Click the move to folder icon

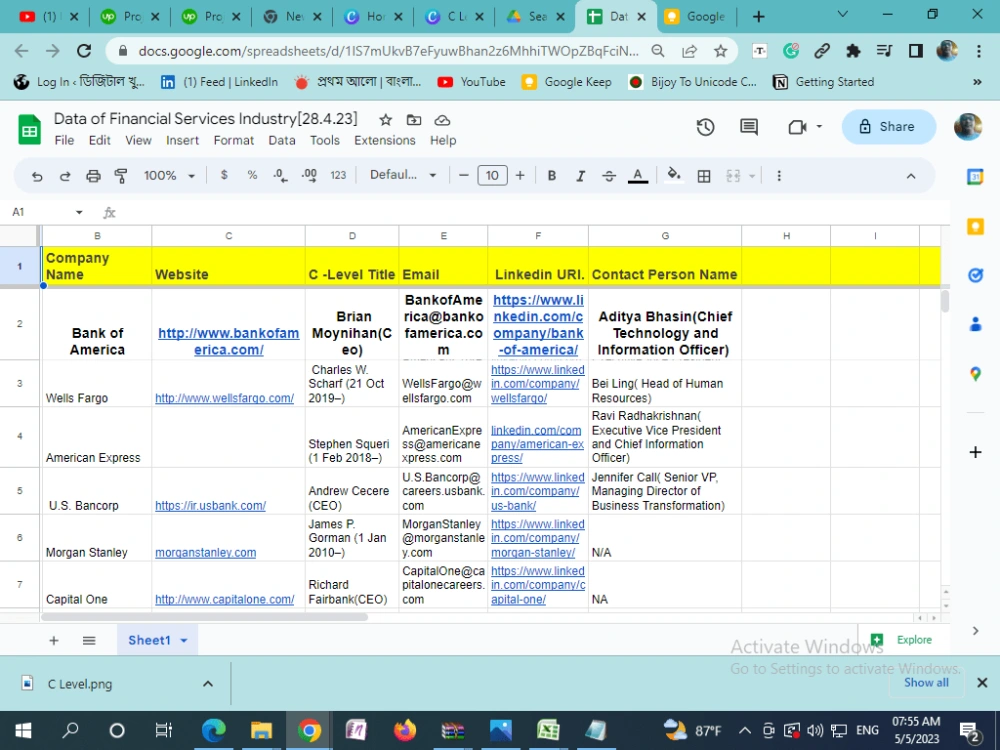(414, 120)
